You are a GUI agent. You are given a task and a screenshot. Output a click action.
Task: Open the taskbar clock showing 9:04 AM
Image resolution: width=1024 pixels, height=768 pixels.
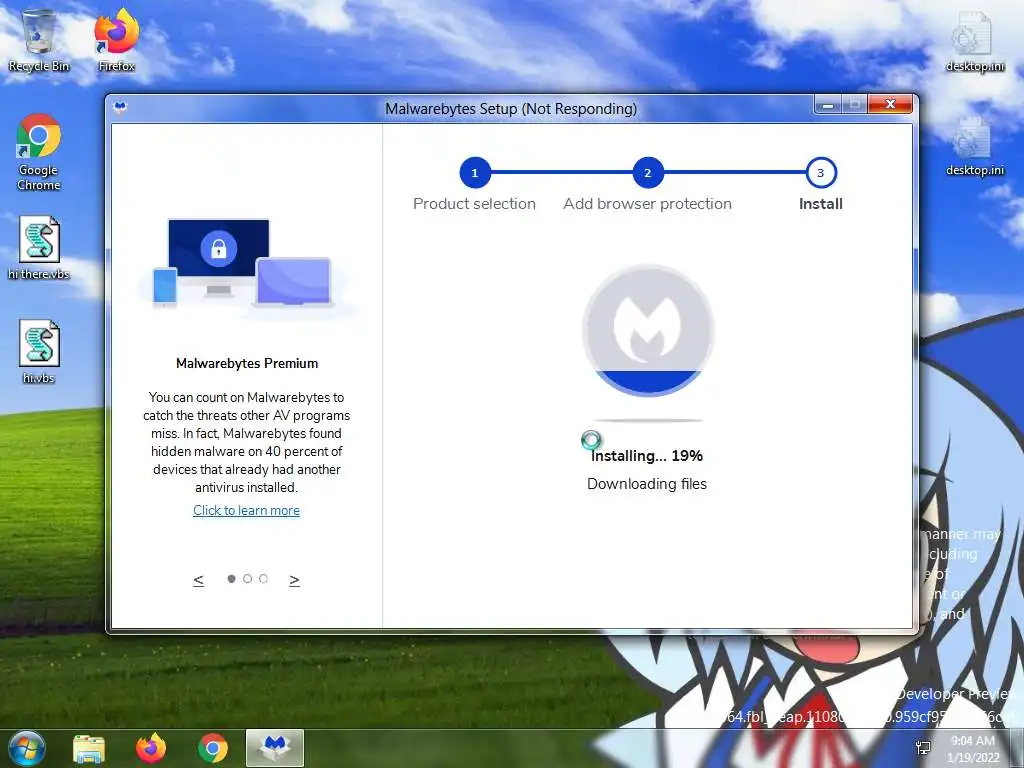coord(973,749)
